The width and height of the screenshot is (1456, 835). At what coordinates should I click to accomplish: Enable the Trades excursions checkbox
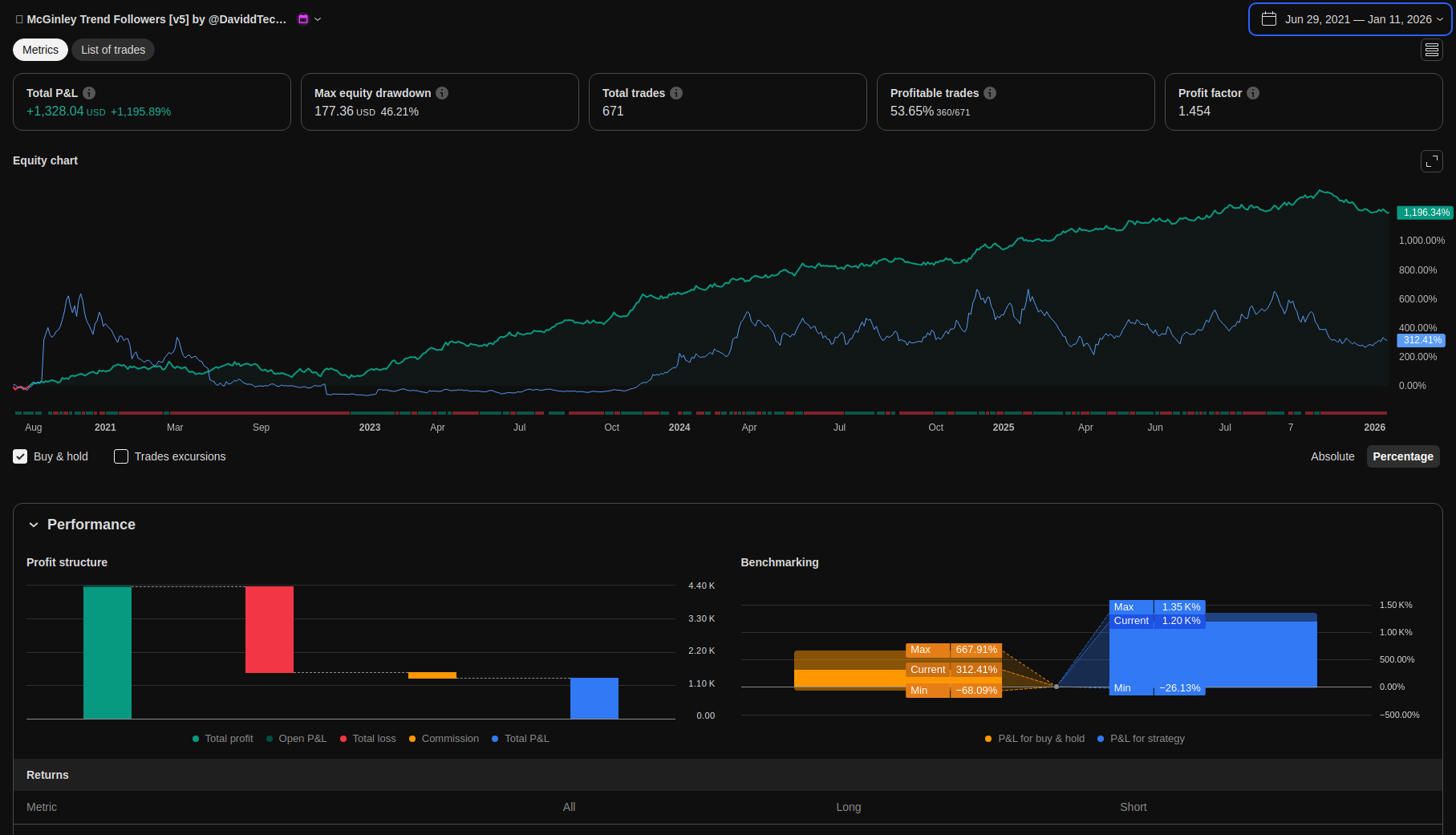(x=121, y=456)
